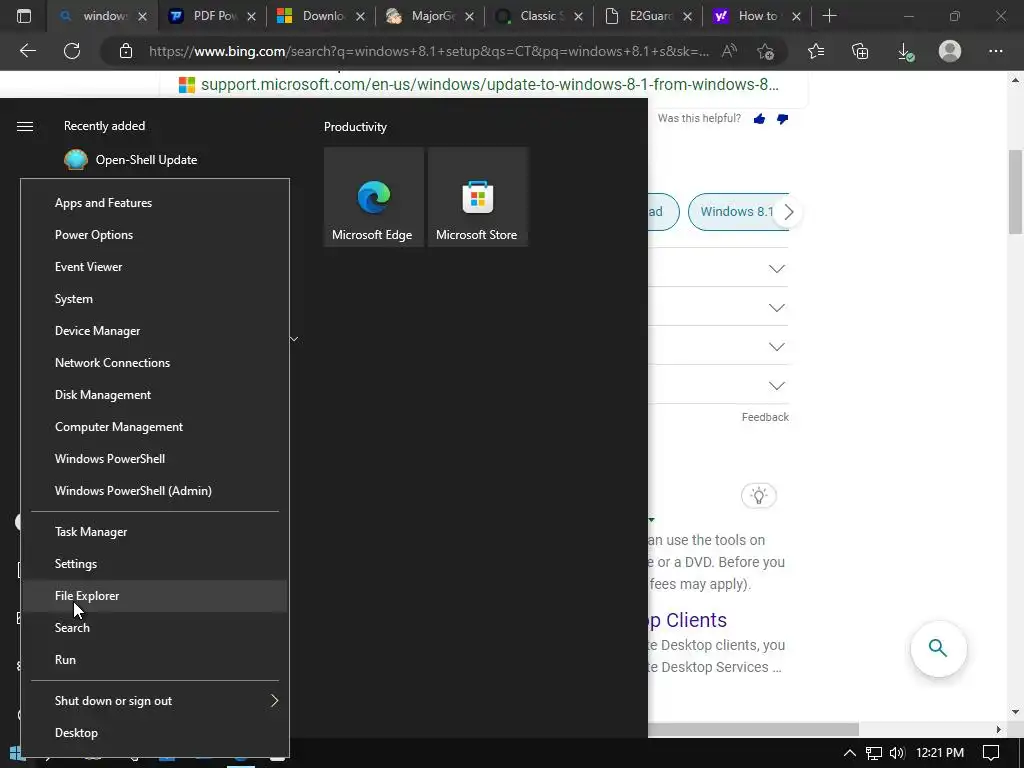Open a new tab
This screenshot has height=768, width=1024.
829,16
